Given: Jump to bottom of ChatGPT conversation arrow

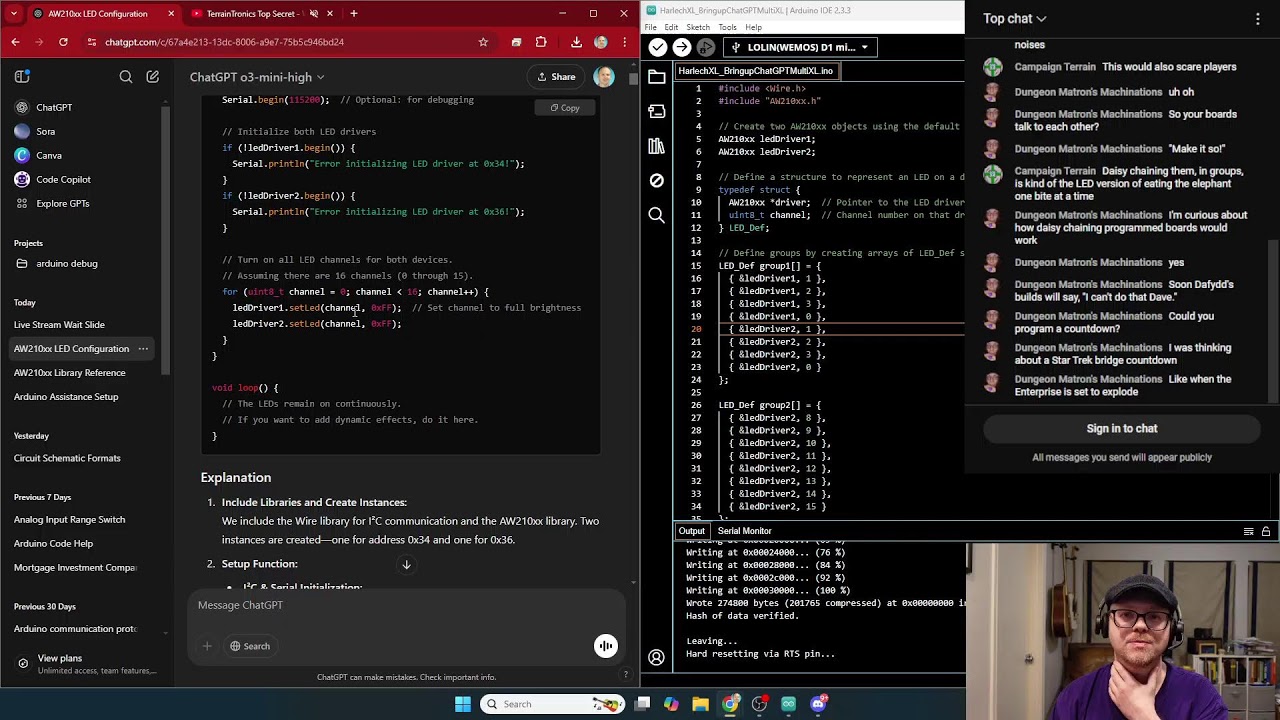Looking at the screenshot, I should pyautogui.click(x=406, y=565).
